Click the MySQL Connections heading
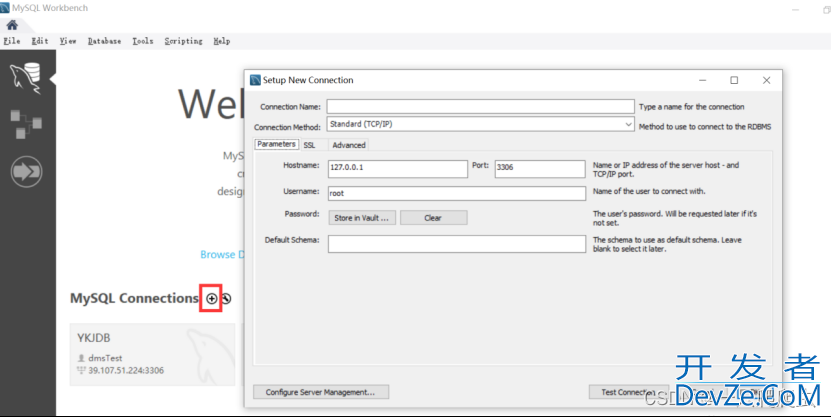831x417 pixels. (134, 298)
